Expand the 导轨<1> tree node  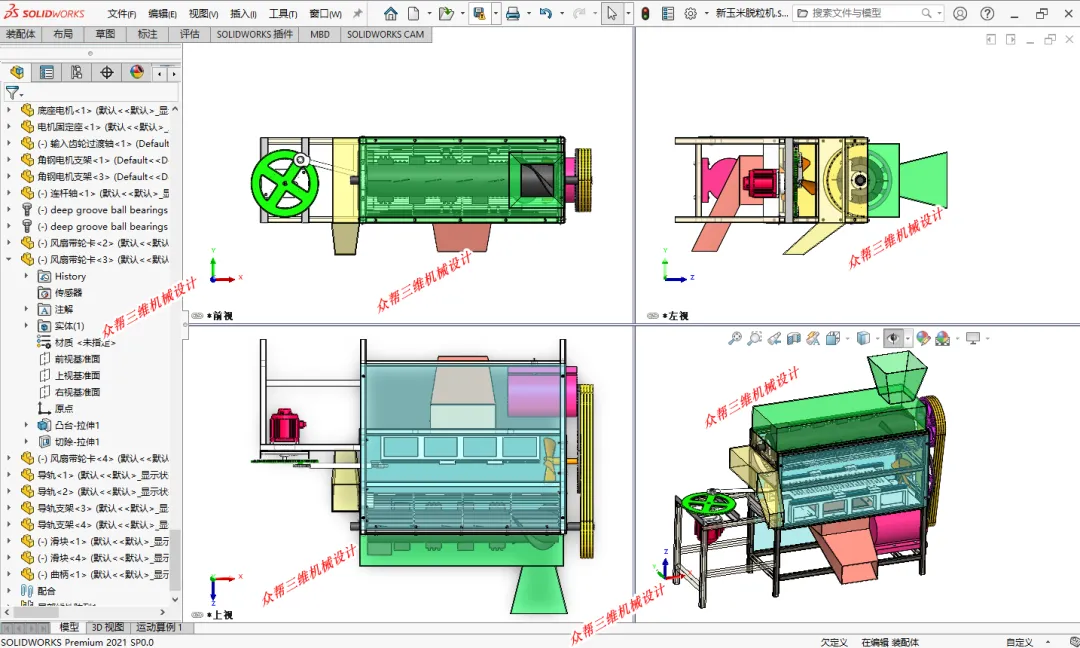point(8,474)
